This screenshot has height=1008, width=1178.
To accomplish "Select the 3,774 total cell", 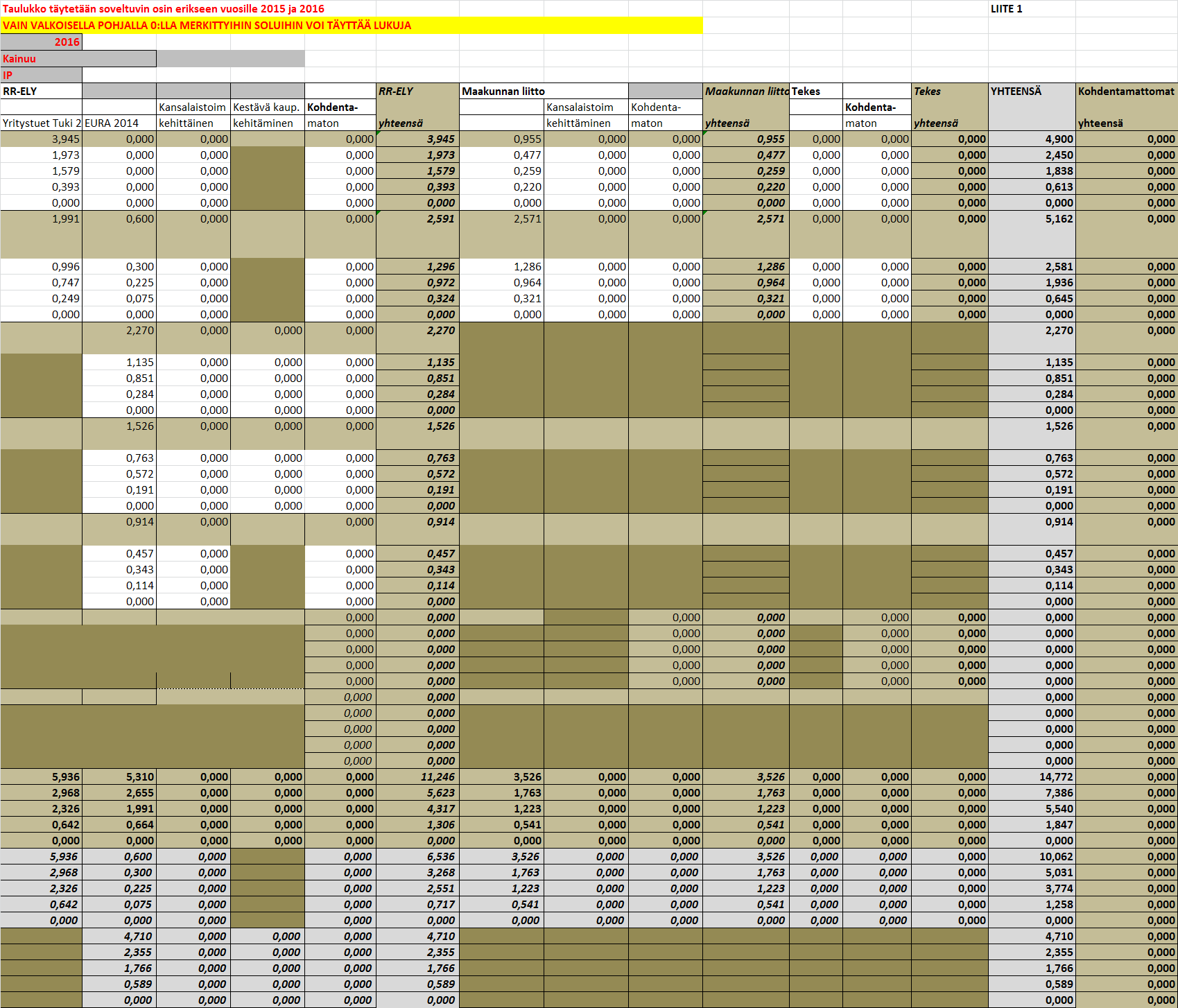I will pyautogui.click(x=1032, y=888).
